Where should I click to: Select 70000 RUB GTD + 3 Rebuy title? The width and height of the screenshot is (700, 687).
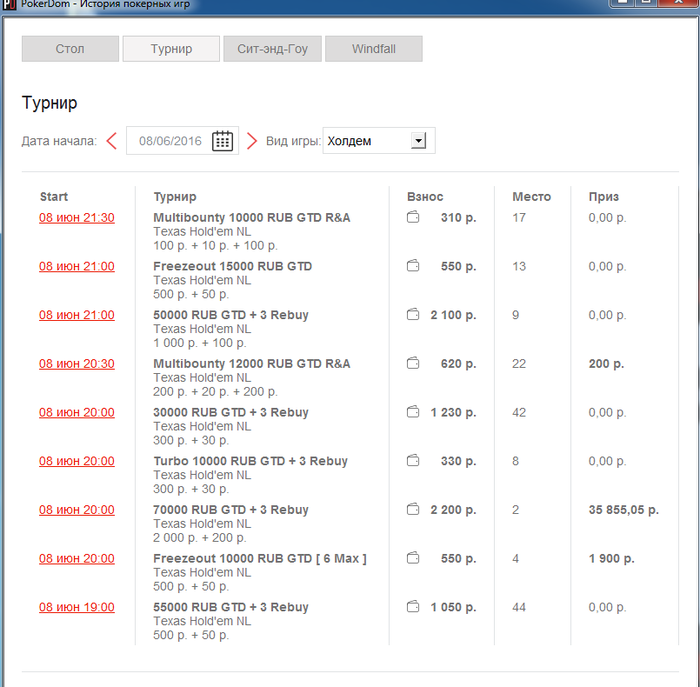pyautogui.click(x=231, y=509)
